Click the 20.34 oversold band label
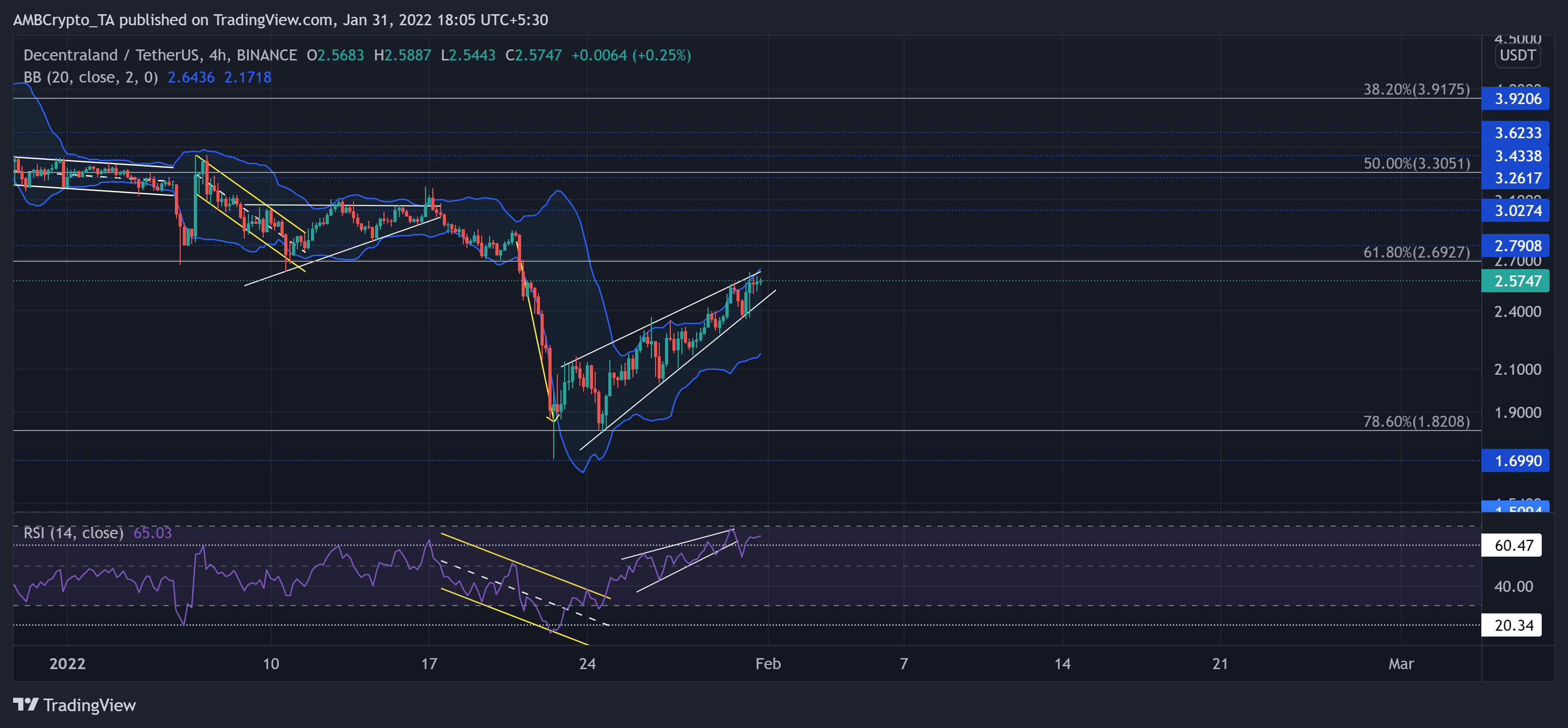 (x=1514, y=625)
